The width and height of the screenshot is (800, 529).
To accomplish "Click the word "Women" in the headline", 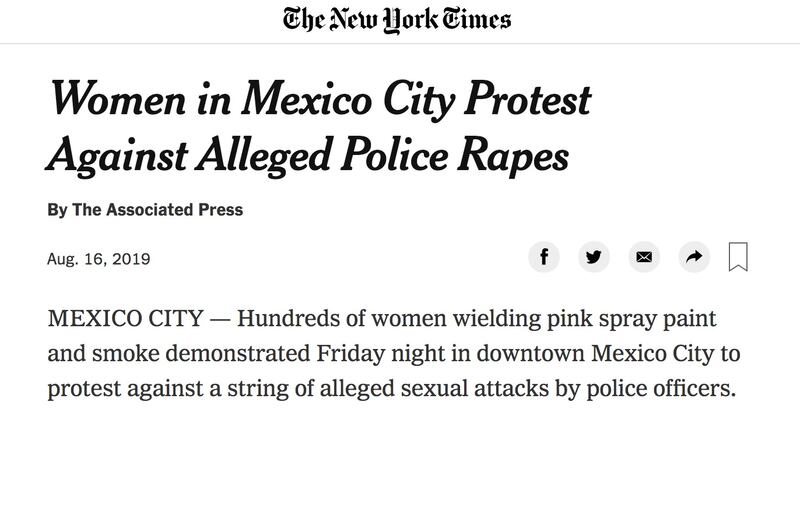I will (118, 99).
